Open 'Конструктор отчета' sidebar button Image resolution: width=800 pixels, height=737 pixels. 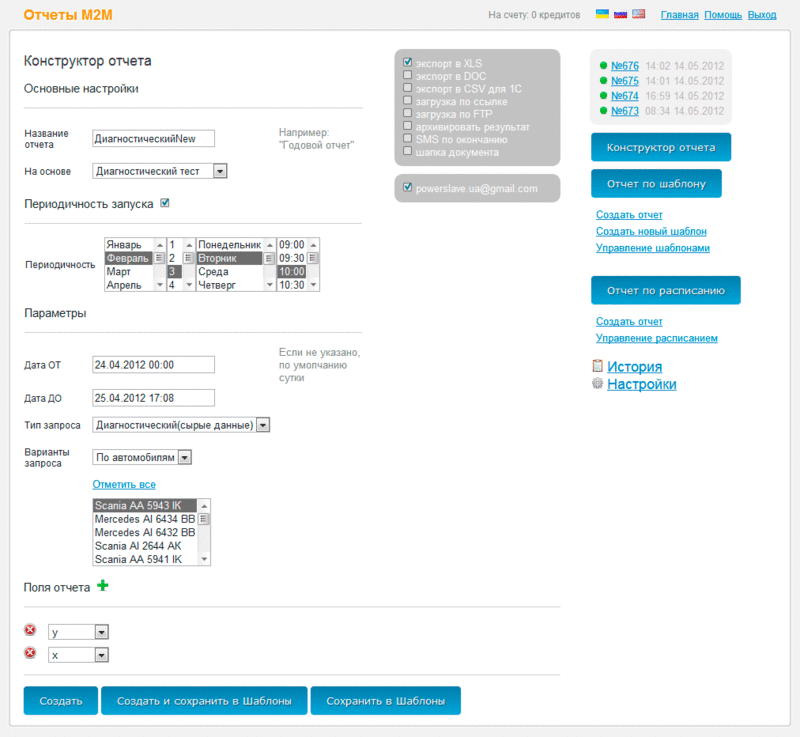tap(661, 147)
